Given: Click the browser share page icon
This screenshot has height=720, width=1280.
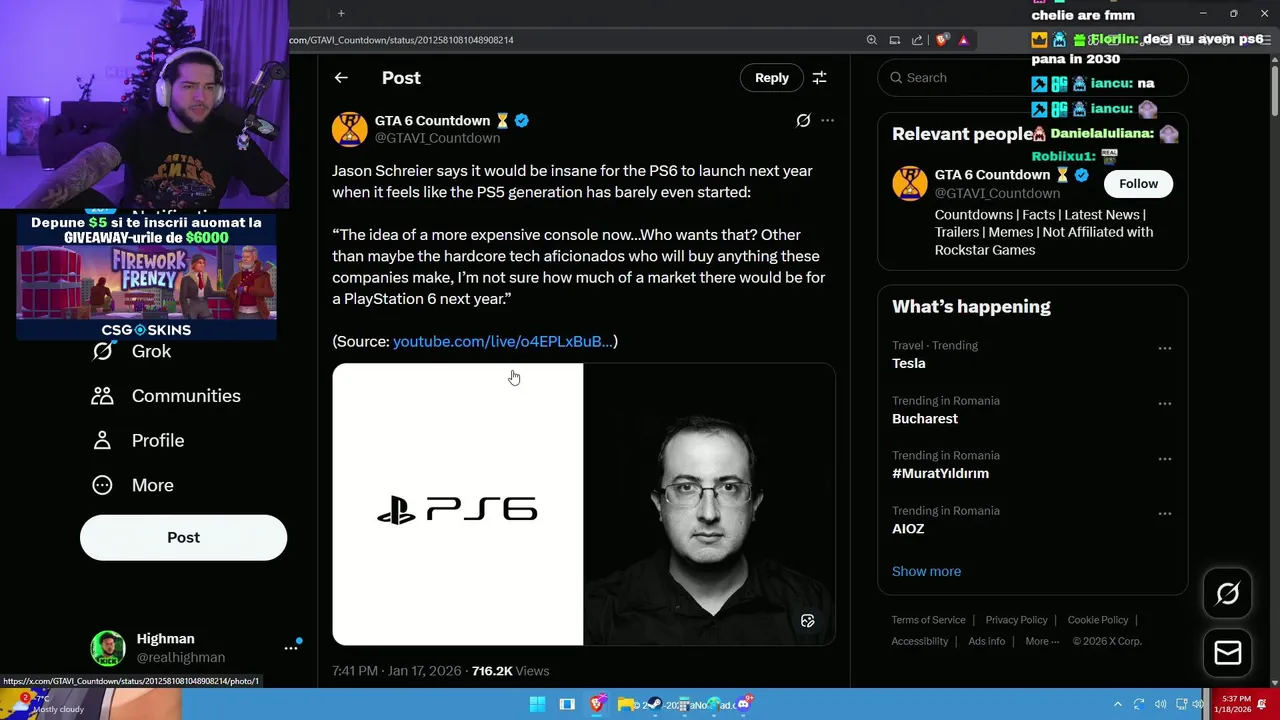Looking at the screenshot, I should 917,40.
